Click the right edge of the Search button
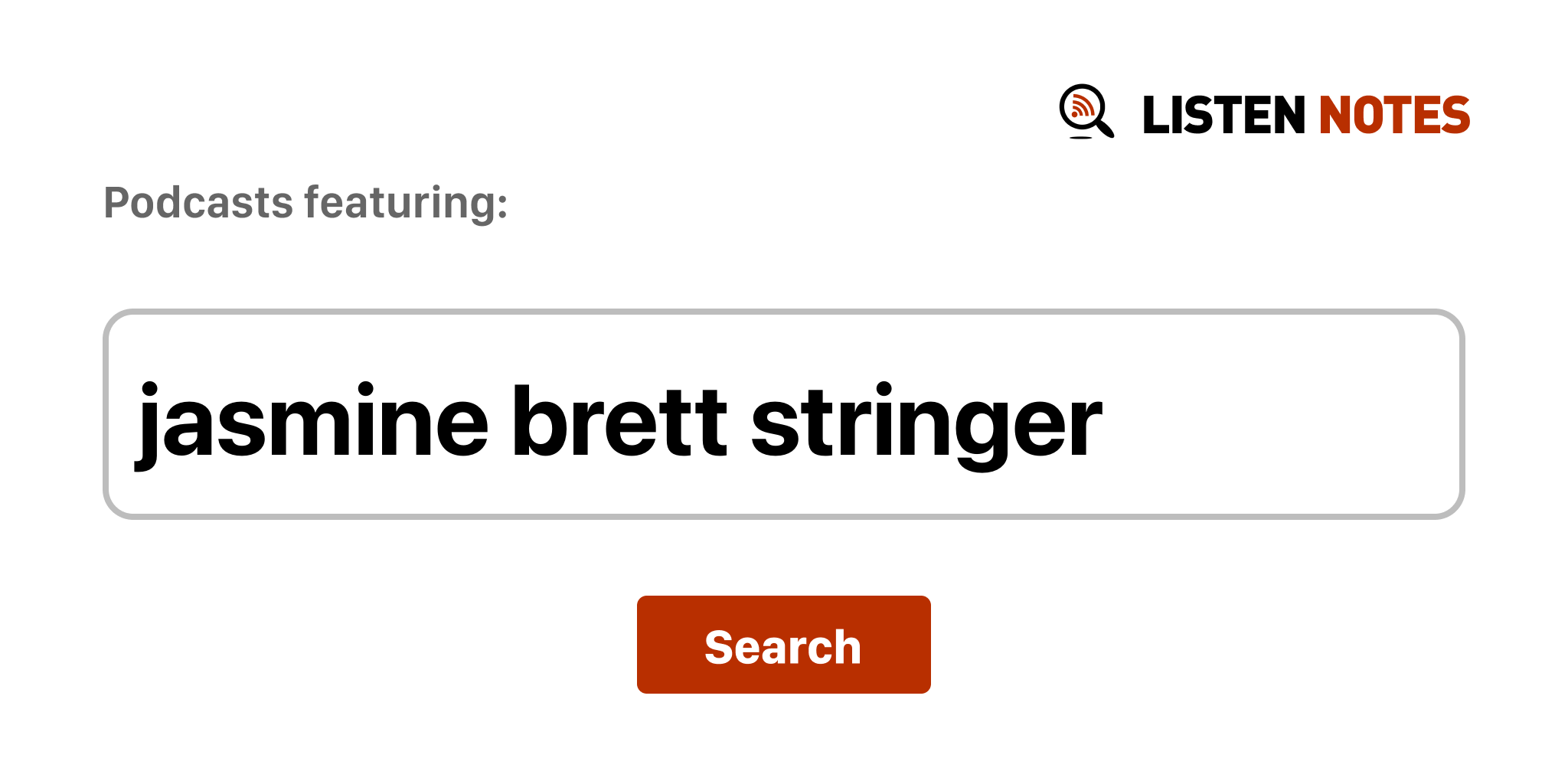The width and height of the screenshot is (1568, 784). coord(920,645)
